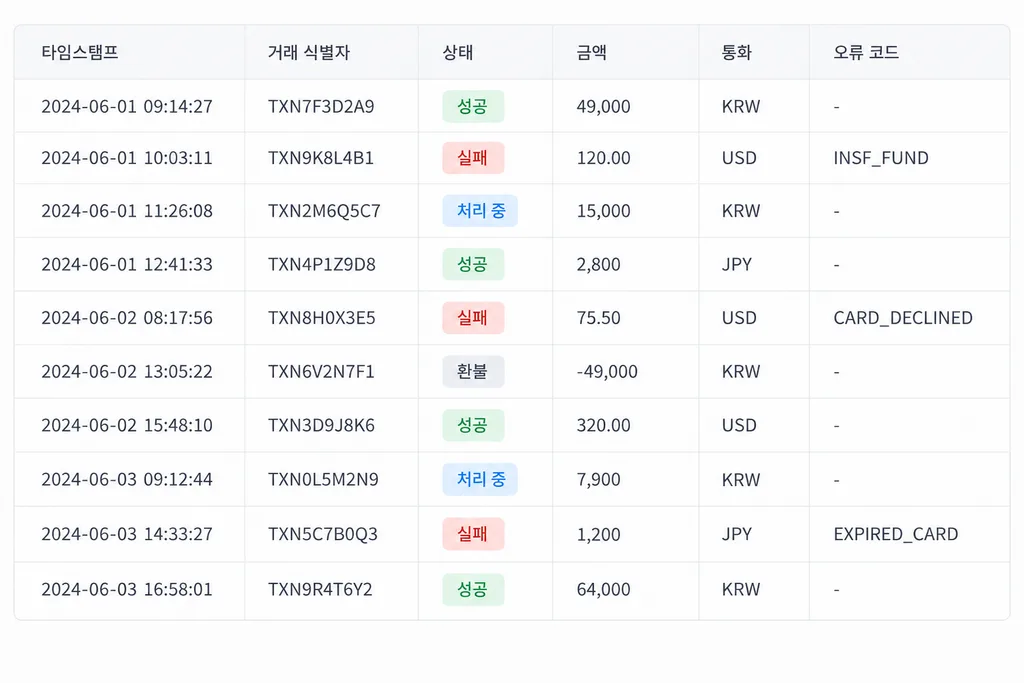Select transaction ID TXN5C7B0Q3

[x=323, y=534]
